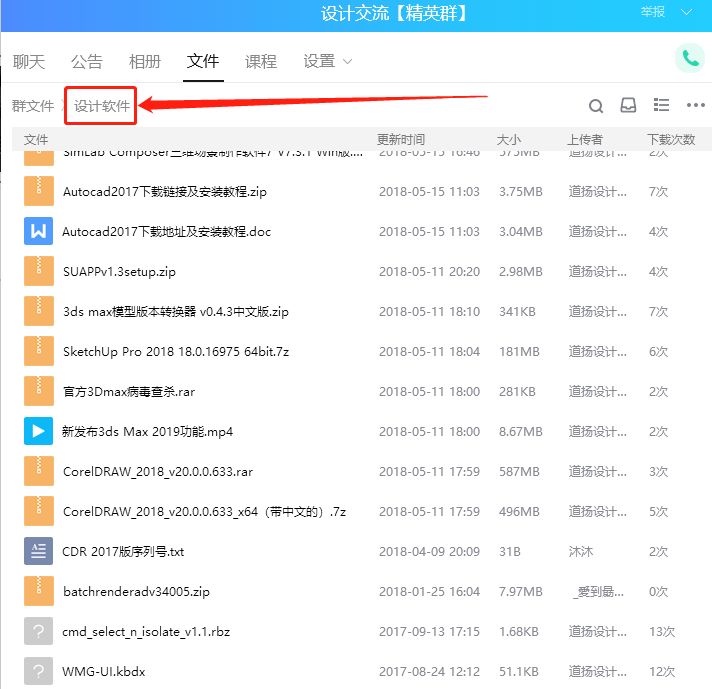Click 587MB size in CorelDRAW rar row
The height and width of the screenshot is (689, 712).
click(x=519, y=471)
